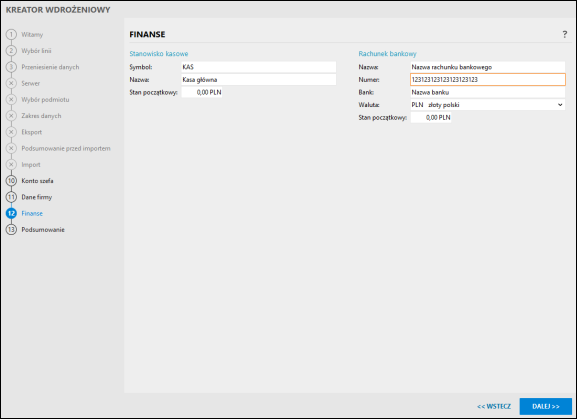Click the step 13 Podsumowanie circle

(x=11, y=229)
